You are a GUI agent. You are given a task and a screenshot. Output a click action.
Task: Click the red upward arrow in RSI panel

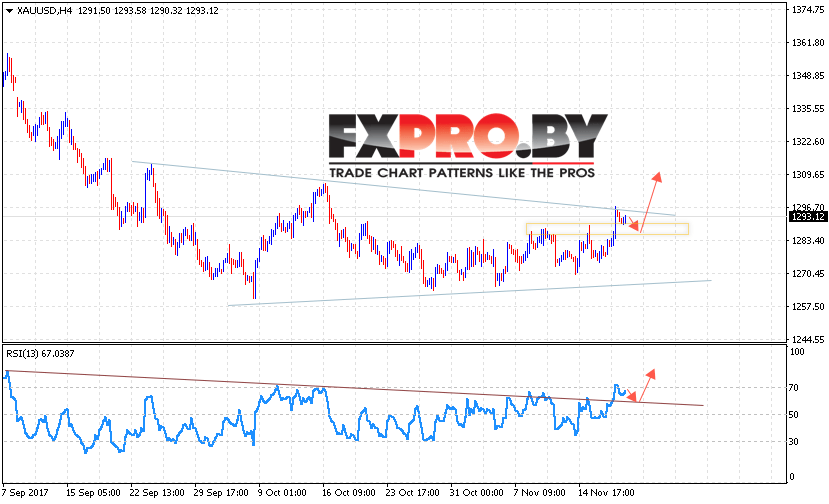point(647,385)
